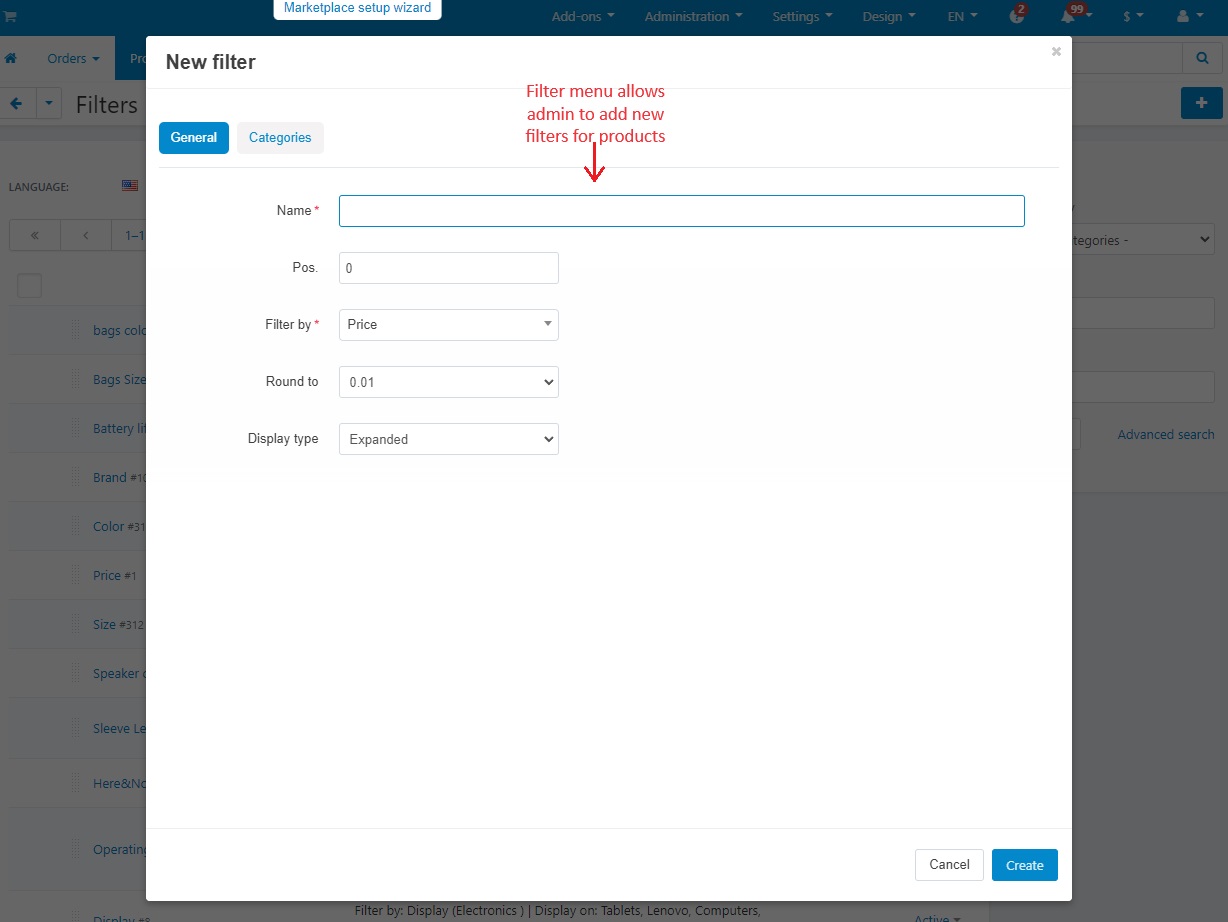Click the top search input field

tap(1126, 59)
